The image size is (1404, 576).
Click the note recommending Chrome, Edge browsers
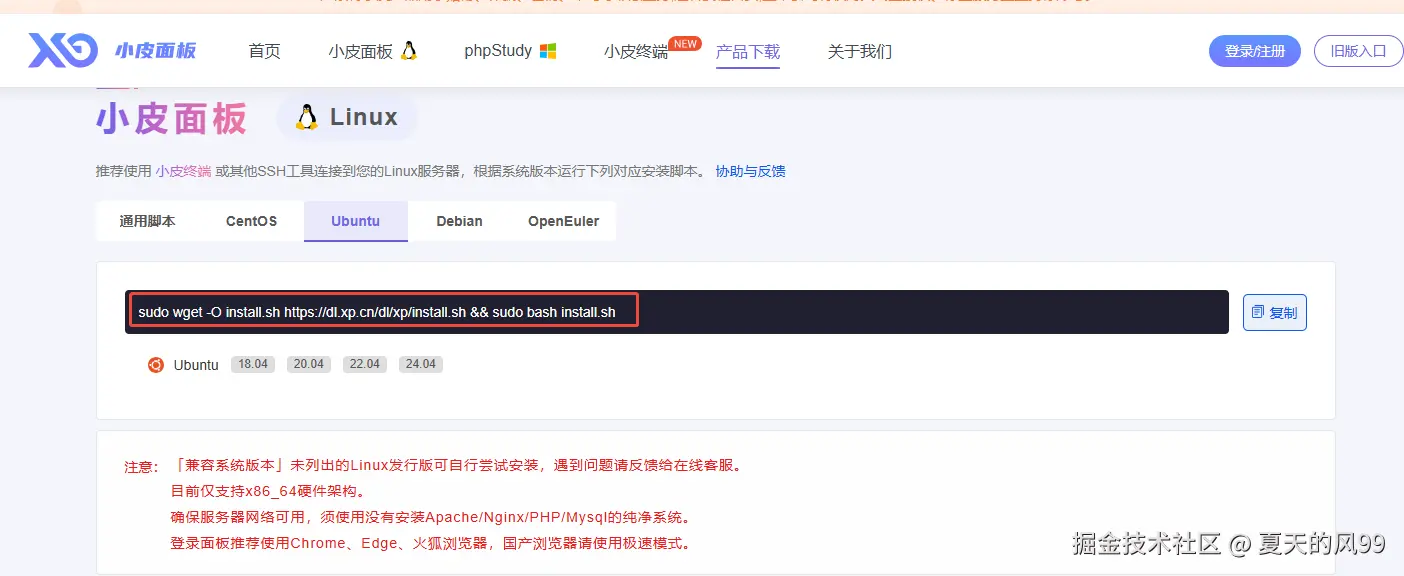(431, 543)
